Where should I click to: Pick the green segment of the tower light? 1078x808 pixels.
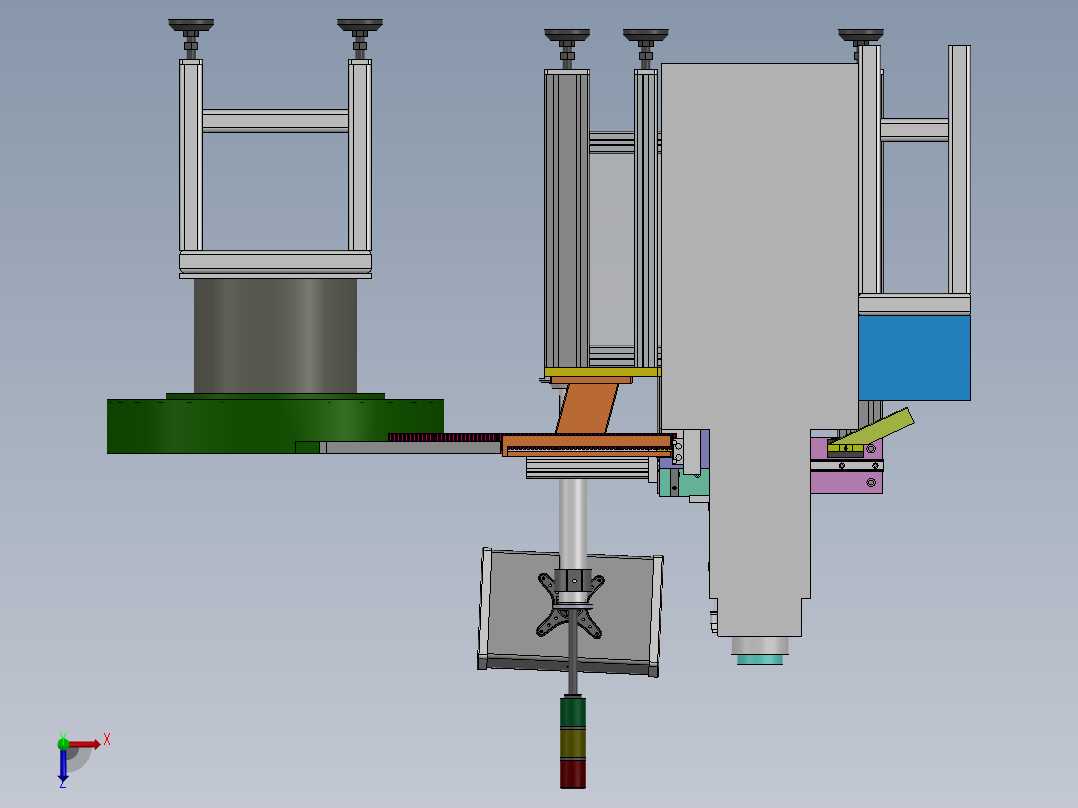pos(573,712)
